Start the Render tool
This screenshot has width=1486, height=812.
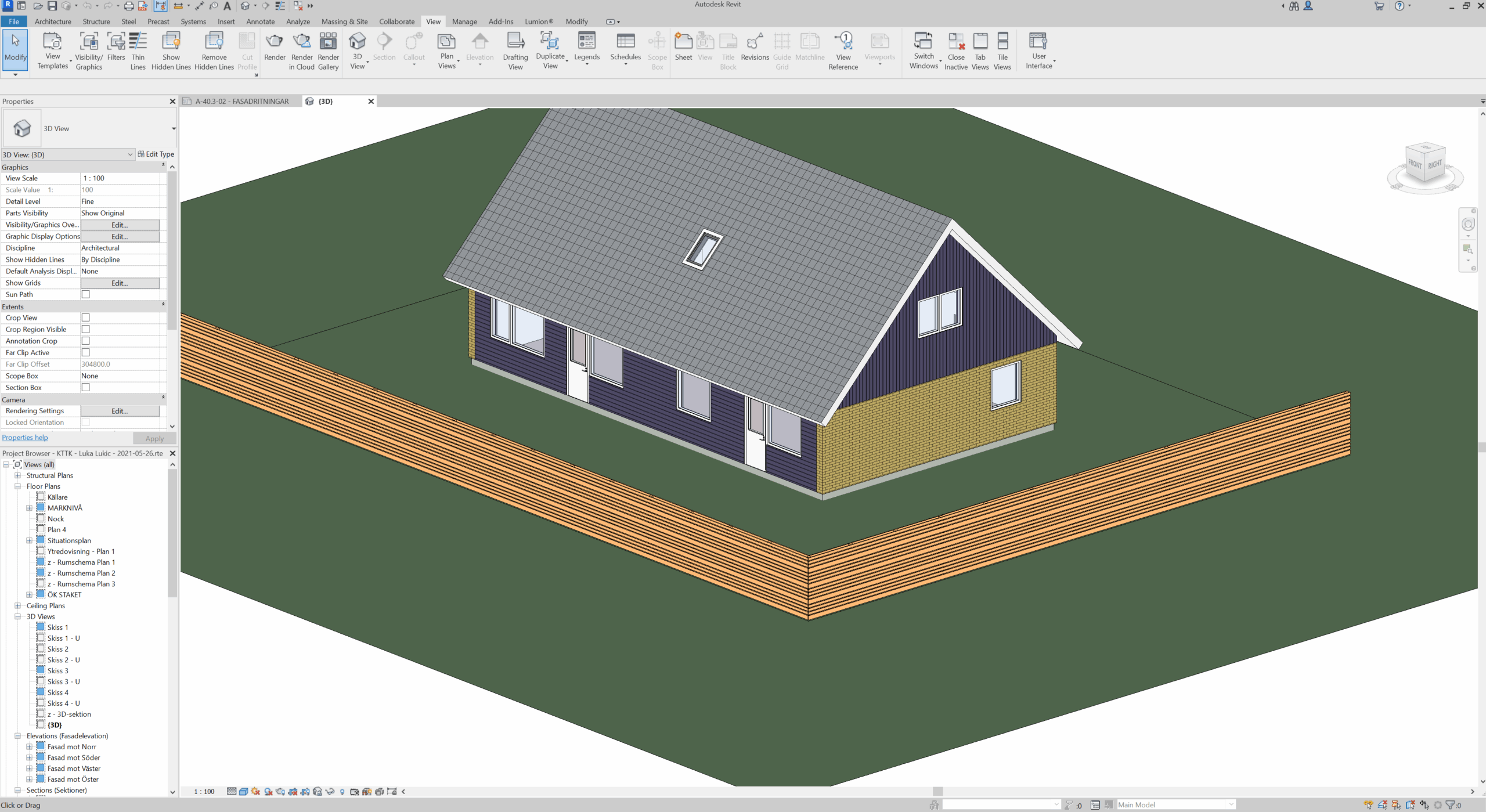point(275,46)
